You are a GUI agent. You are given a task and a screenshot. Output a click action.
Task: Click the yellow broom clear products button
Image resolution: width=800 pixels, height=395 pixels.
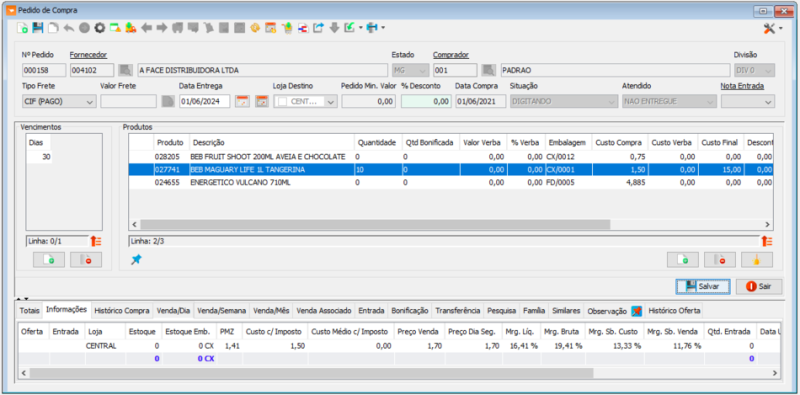[757, 260]
